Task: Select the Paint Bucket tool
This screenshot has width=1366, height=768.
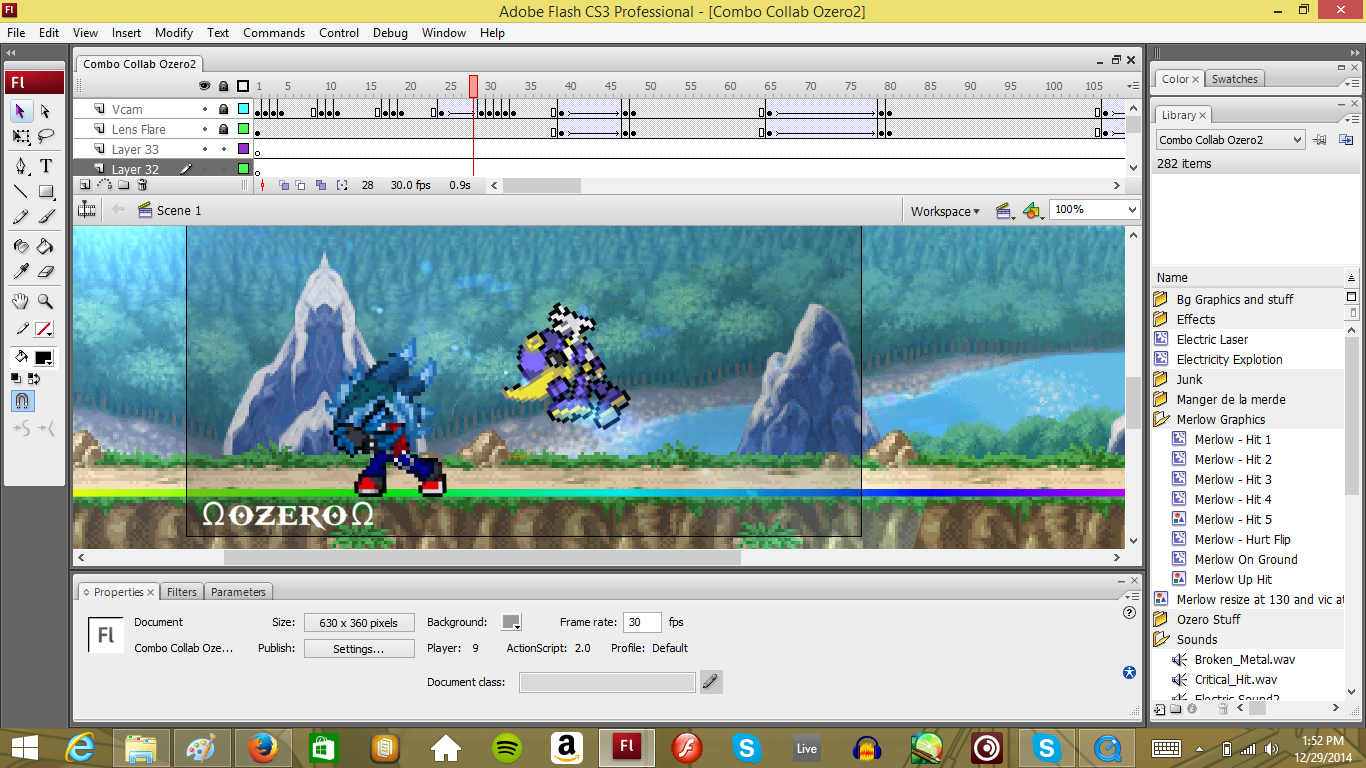Action: click(45, 246)
